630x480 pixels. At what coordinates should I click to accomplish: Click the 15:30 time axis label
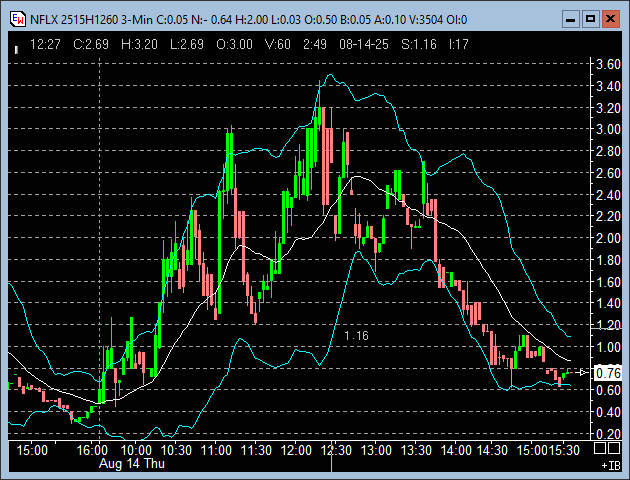(x=564, y=450)
